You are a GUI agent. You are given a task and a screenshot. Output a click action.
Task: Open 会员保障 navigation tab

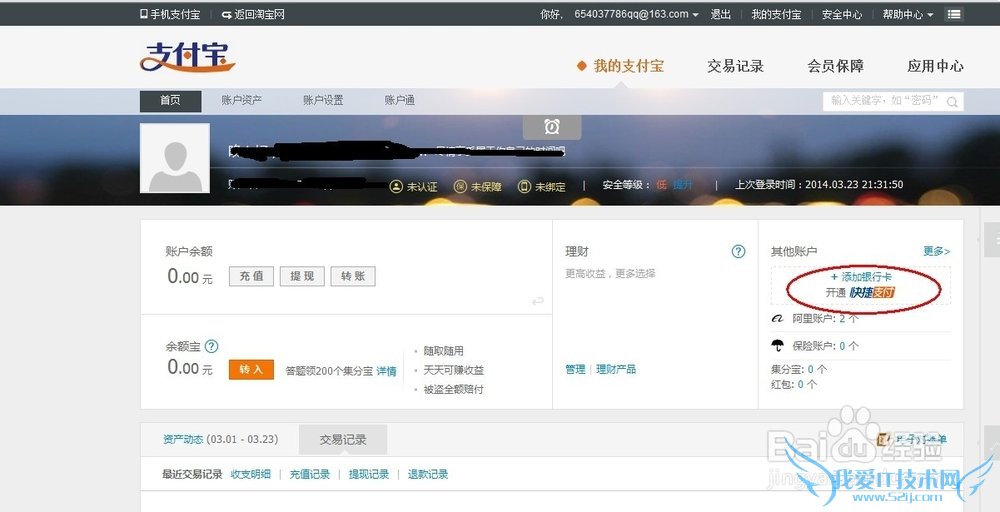point(835,66)
